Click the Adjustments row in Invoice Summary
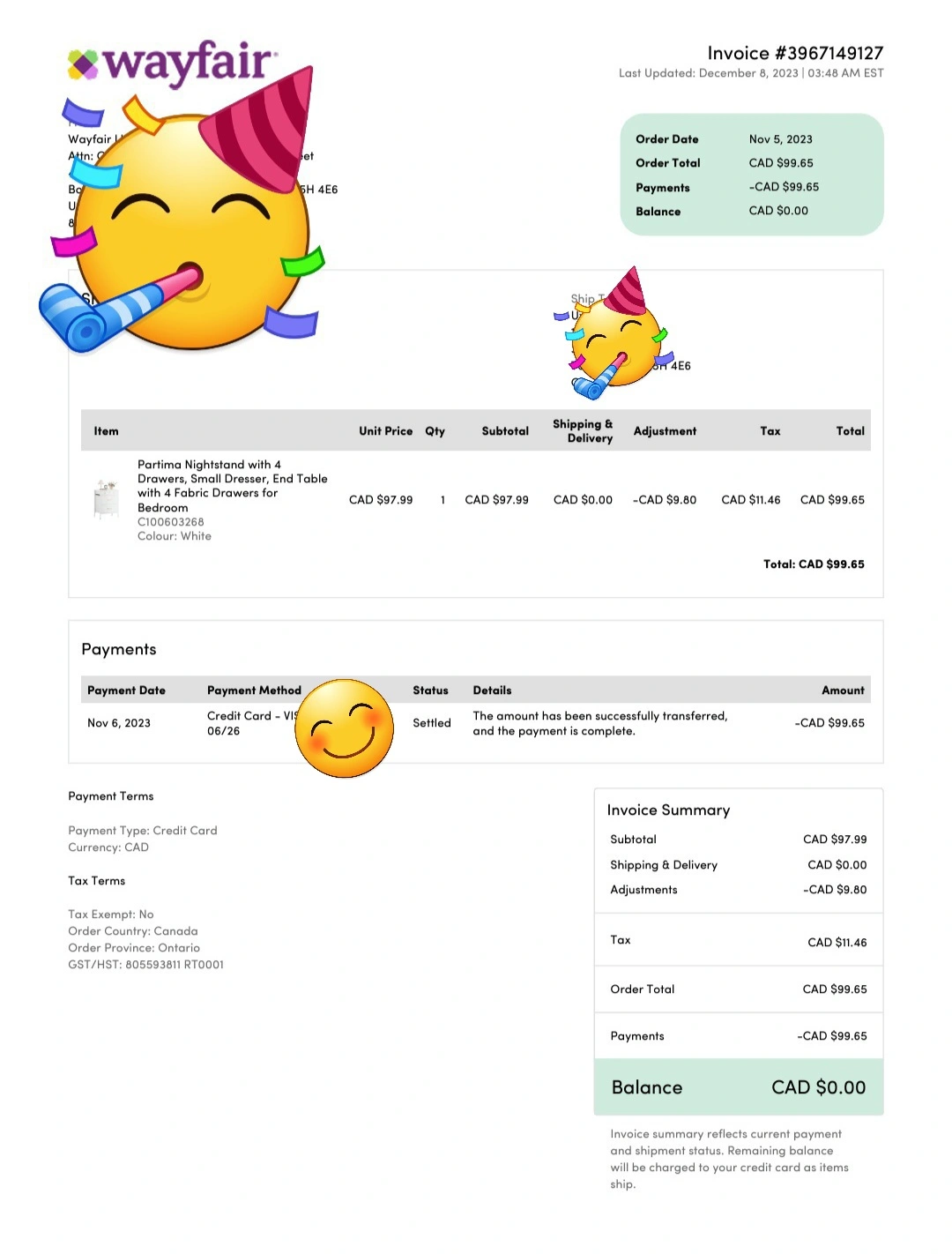 pos(739,890)
